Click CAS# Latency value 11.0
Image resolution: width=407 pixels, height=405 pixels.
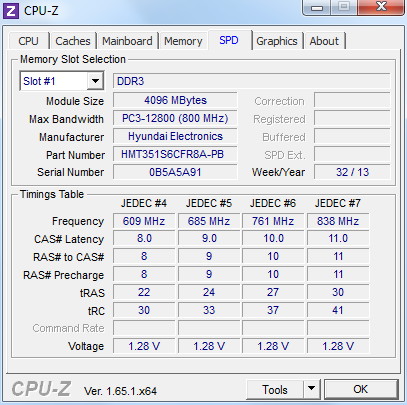338,239
